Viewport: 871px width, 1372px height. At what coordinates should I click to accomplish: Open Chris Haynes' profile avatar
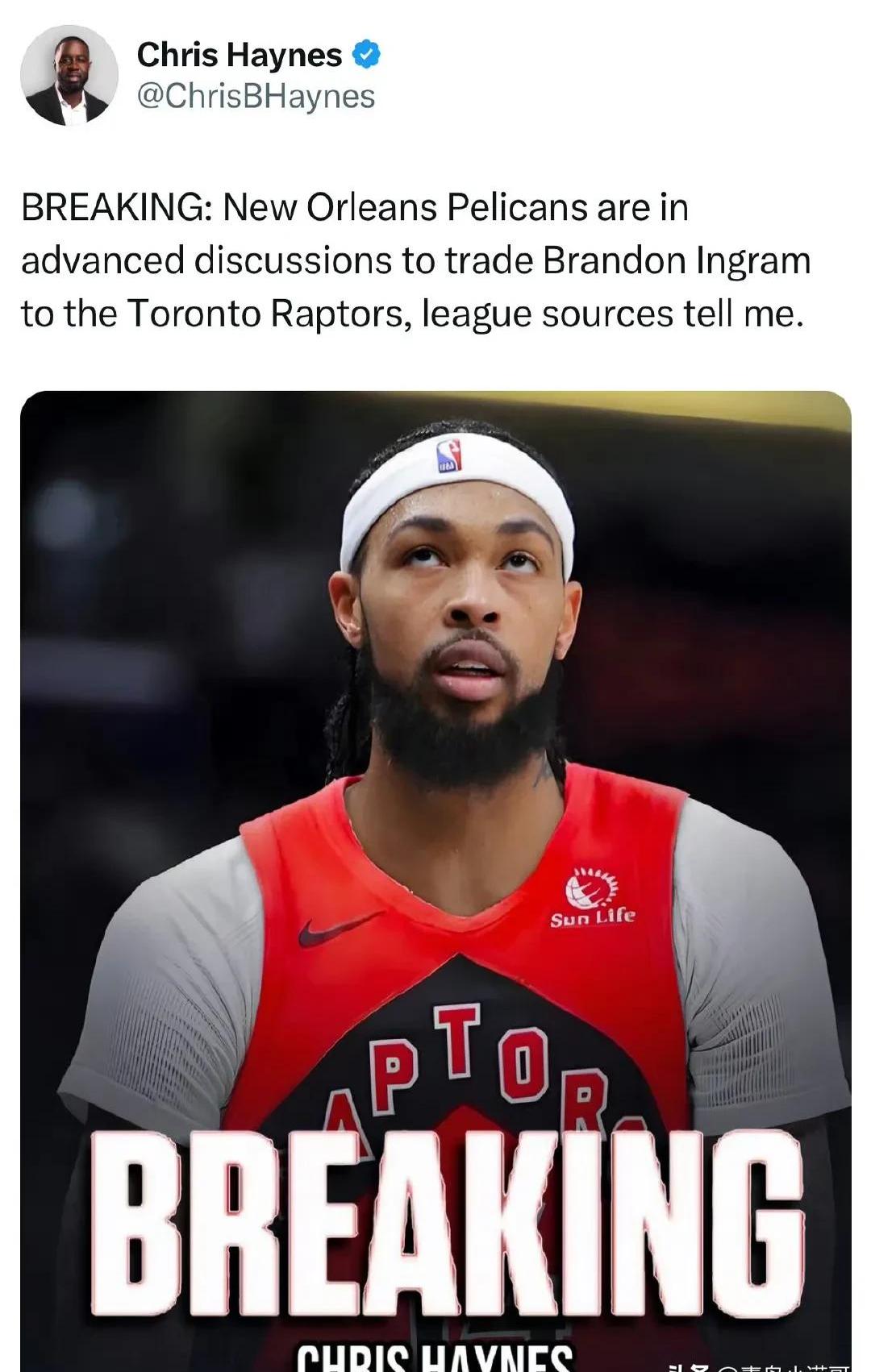69,75
